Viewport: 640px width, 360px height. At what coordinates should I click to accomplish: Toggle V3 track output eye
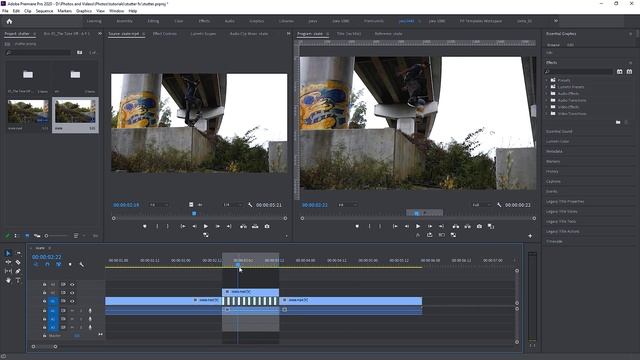coord(72,284)
